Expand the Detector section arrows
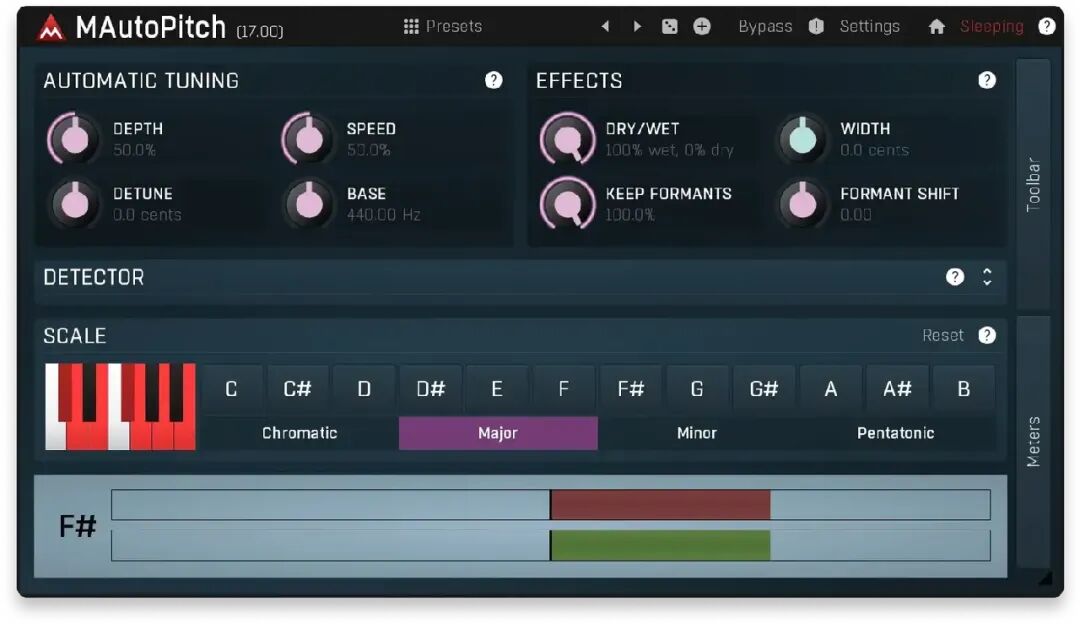 (x=987, y=277)
